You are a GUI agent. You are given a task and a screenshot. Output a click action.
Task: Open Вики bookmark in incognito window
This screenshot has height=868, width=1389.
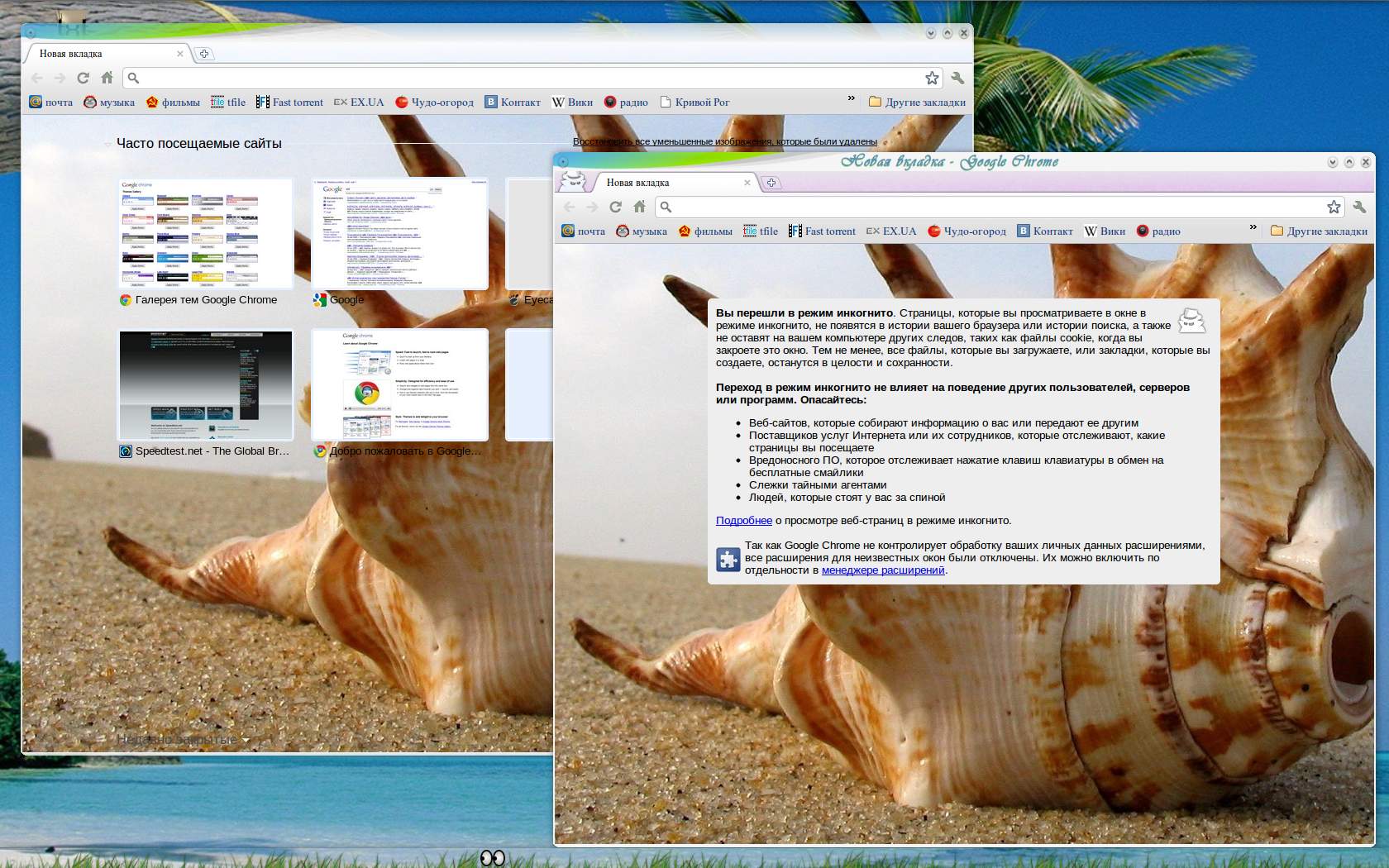1105,231
